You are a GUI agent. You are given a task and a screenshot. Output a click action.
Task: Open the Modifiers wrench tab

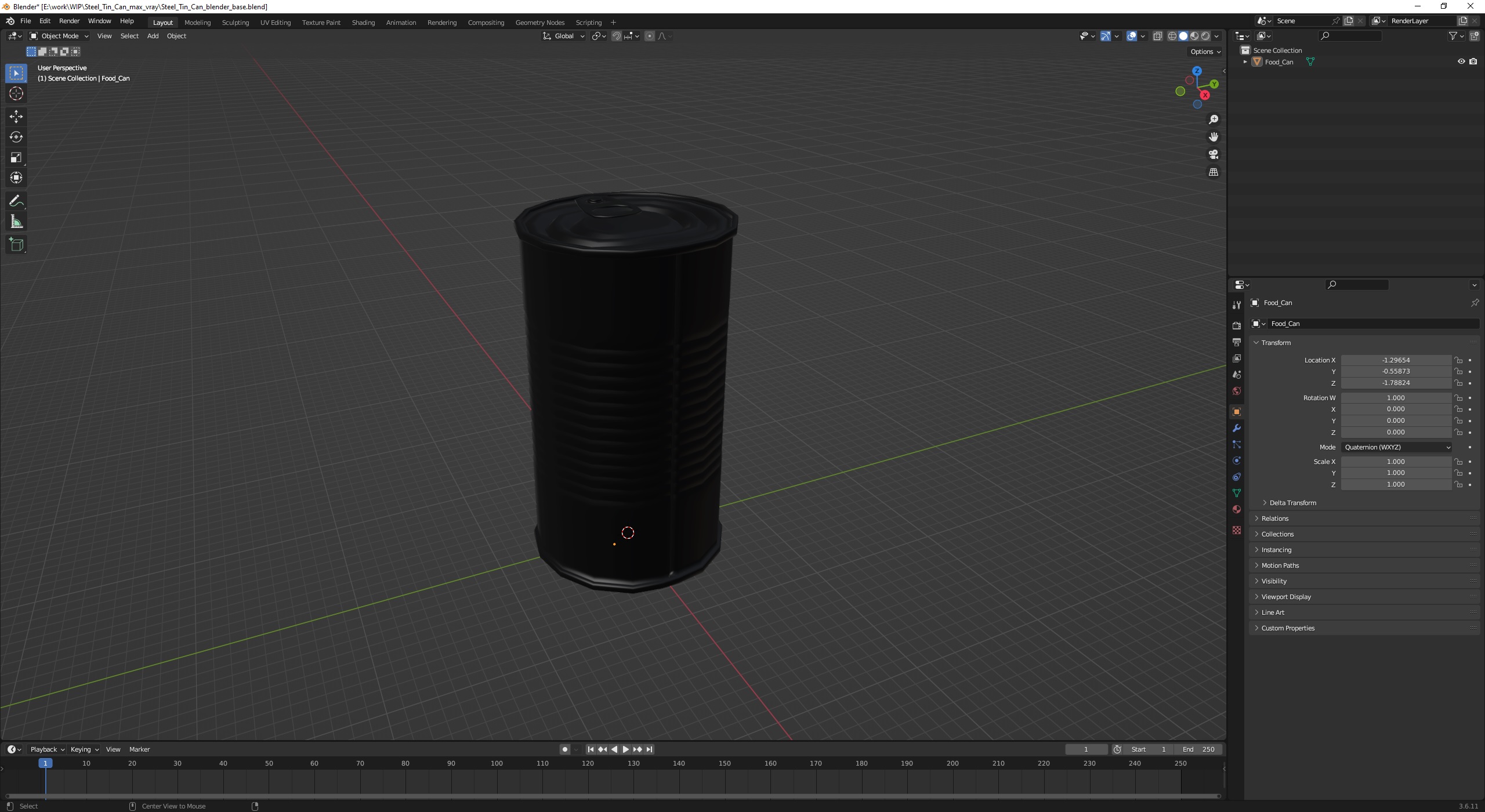click(1237, 428)
